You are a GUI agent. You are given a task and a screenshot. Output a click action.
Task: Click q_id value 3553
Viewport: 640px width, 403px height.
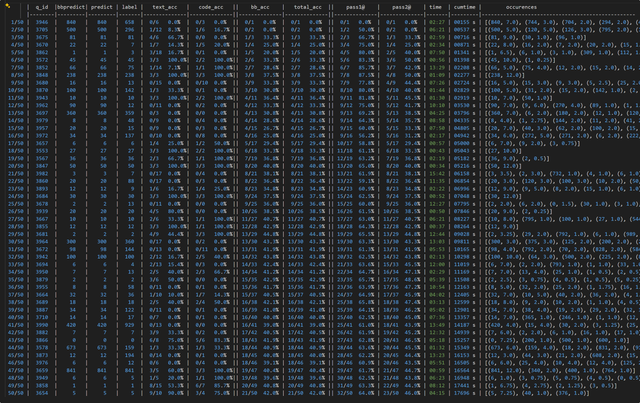coord(42,151)
